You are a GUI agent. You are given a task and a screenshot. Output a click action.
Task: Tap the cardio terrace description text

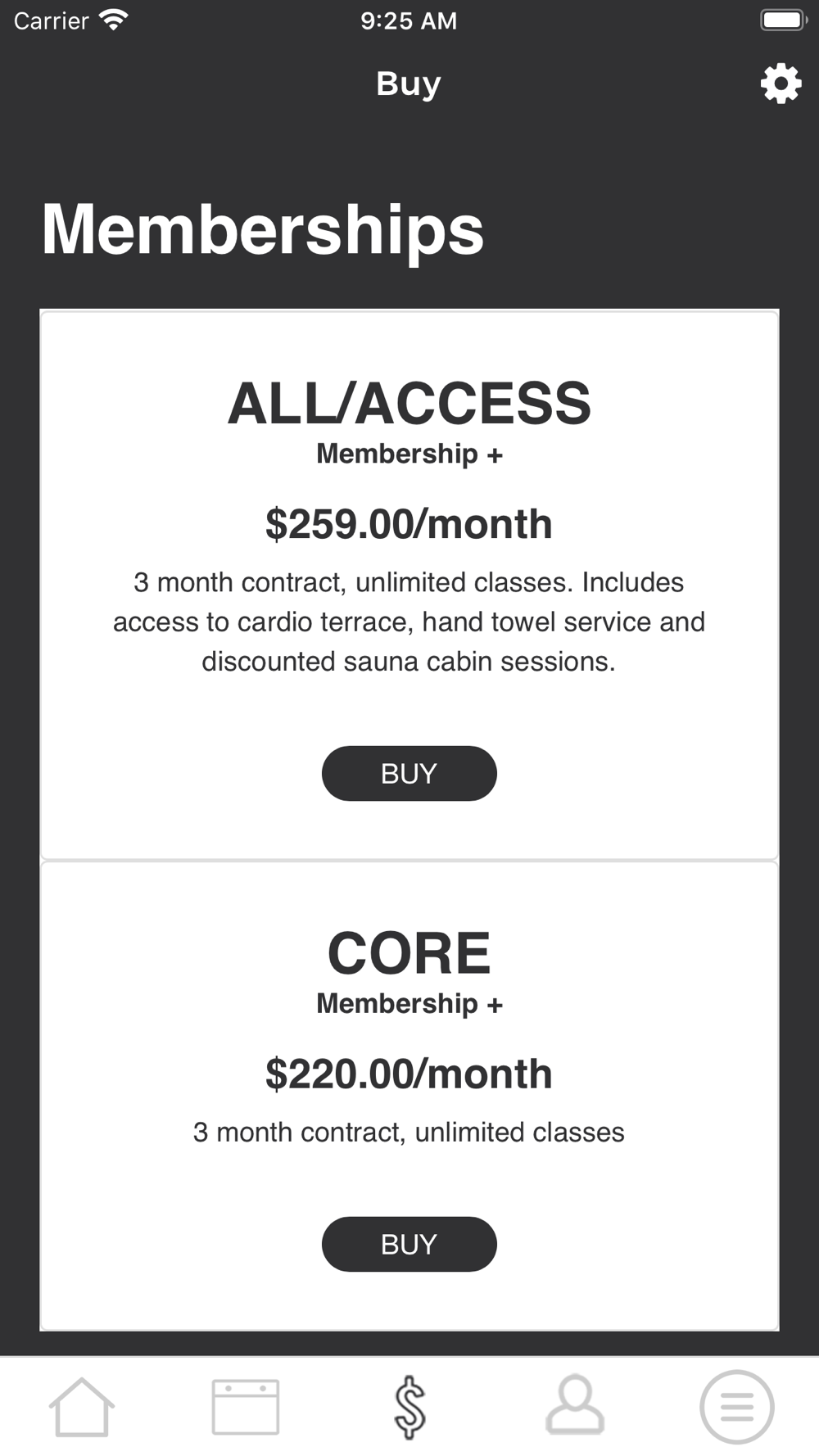tap(409, 622)
